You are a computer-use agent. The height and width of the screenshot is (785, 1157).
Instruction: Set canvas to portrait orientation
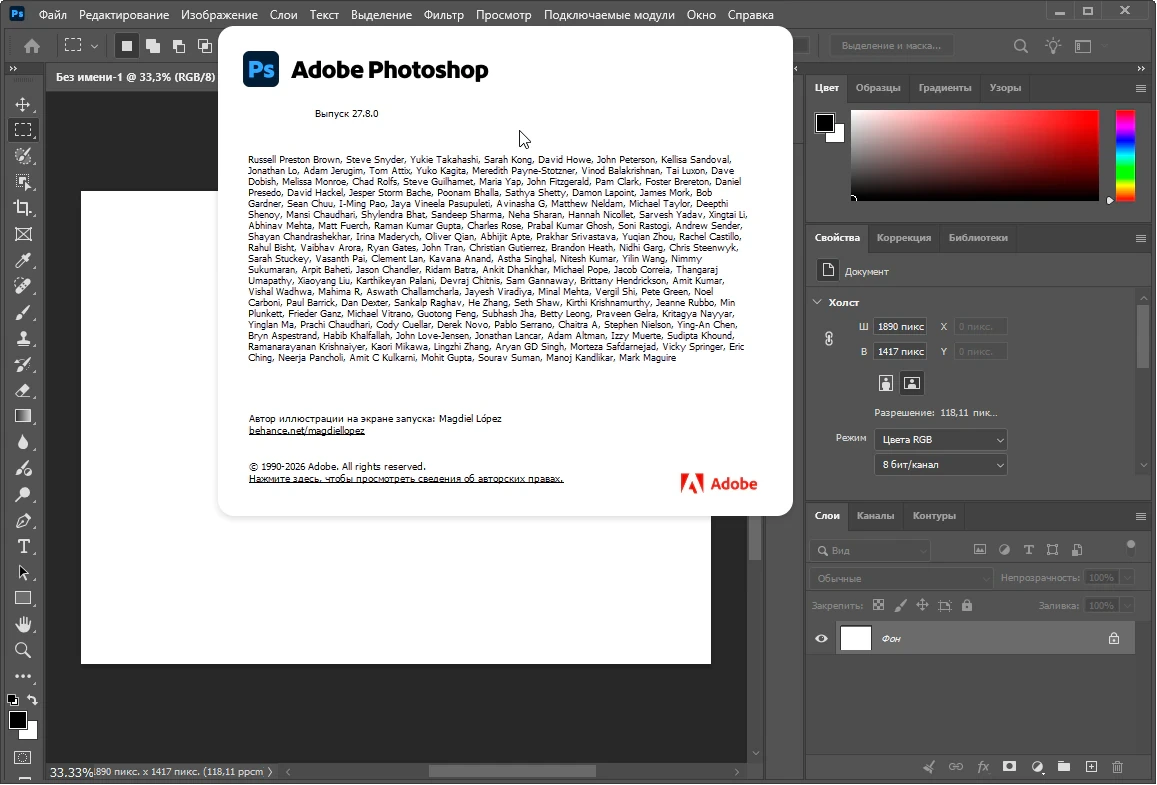885,383
